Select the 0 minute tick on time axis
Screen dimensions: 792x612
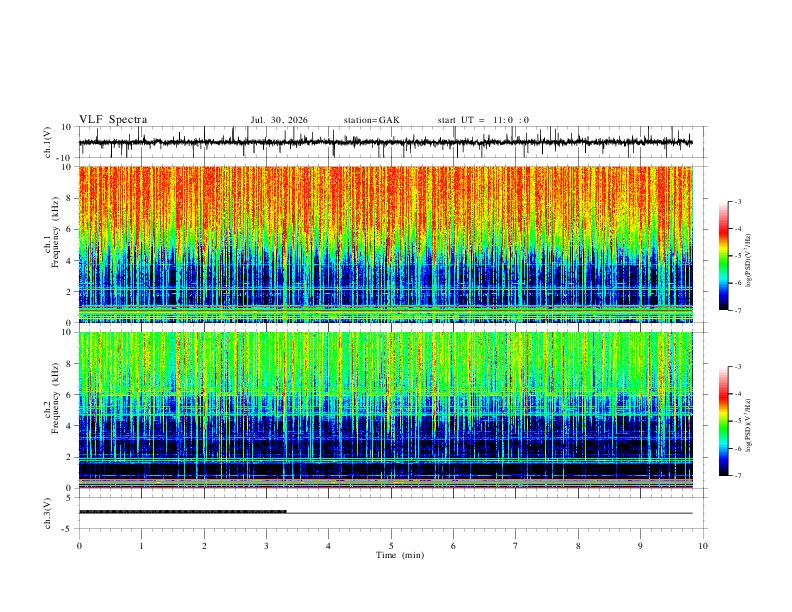coord(79,546)
